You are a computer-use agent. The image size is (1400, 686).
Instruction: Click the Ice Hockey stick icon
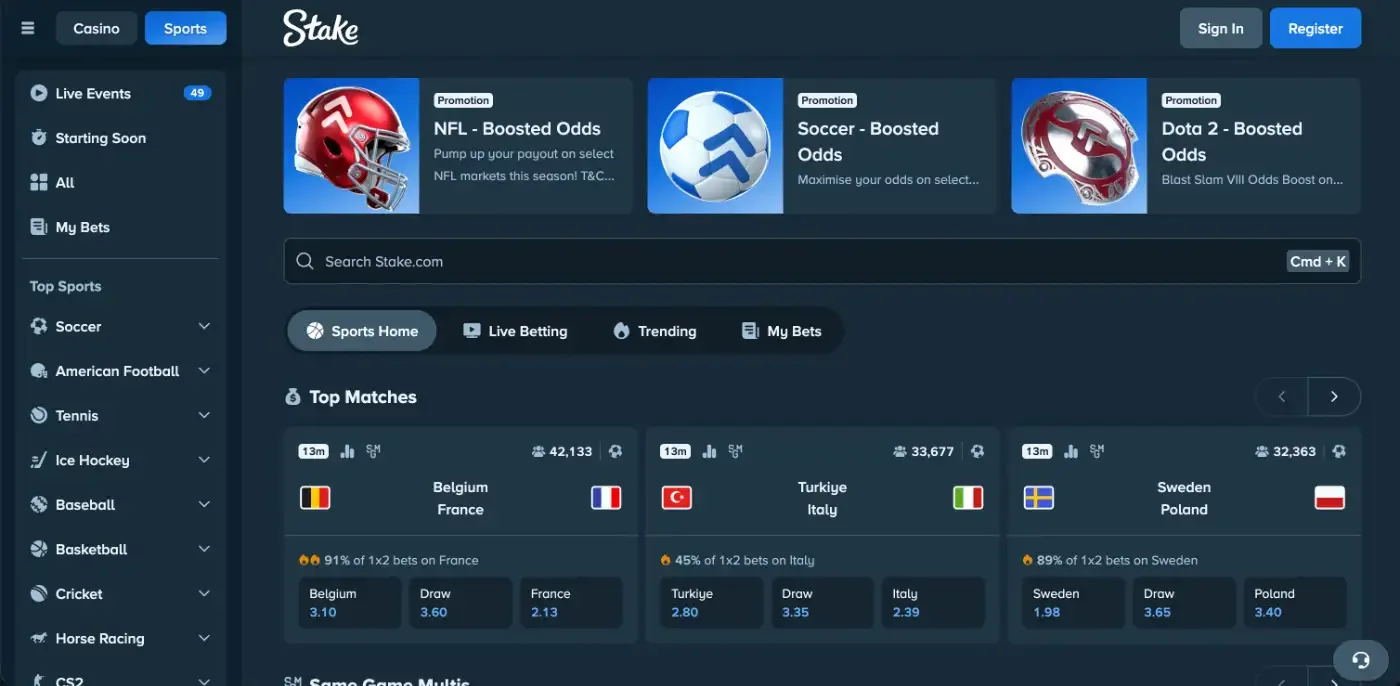[39, 460]
